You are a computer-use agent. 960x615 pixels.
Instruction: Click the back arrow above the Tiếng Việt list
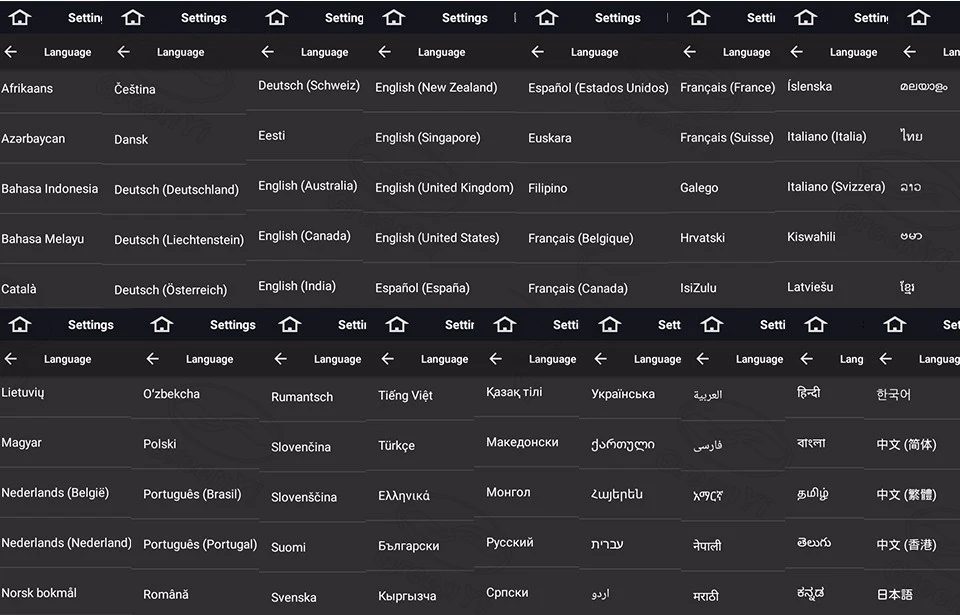(388, 359)
